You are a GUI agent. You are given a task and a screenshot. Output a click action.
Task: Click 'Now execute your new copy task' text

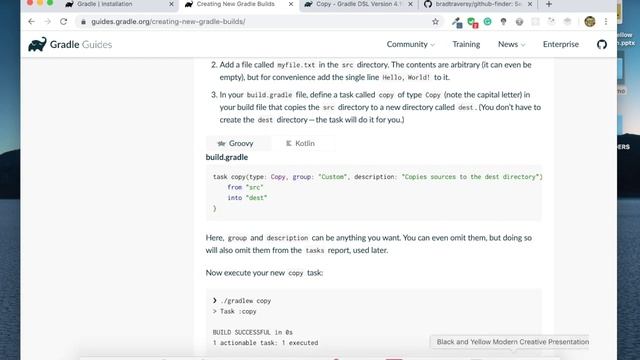pyautogui.click(x=264, y=273)
